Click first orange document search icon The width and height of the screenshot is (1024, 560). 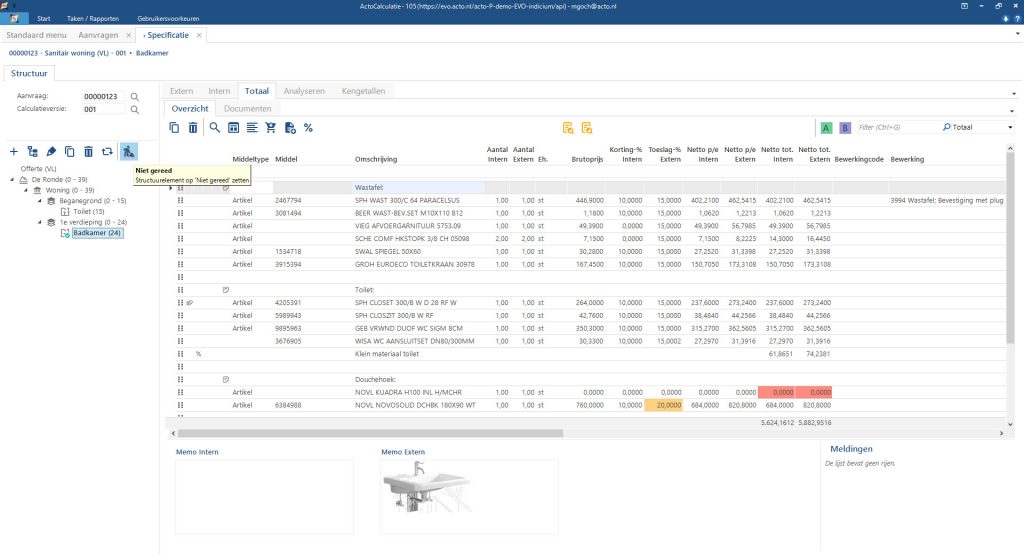click(x=568, y=128)
